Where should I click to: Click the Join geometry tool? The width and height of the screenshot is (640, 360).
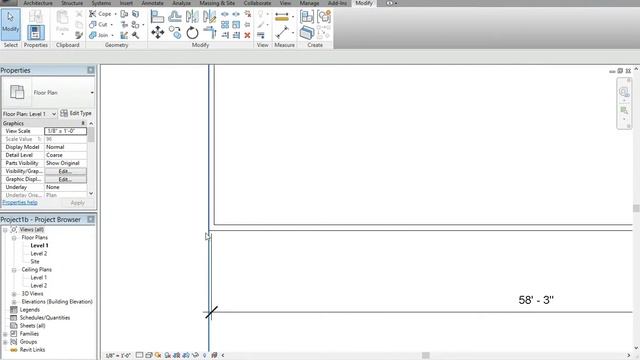[x=99, y=35]
